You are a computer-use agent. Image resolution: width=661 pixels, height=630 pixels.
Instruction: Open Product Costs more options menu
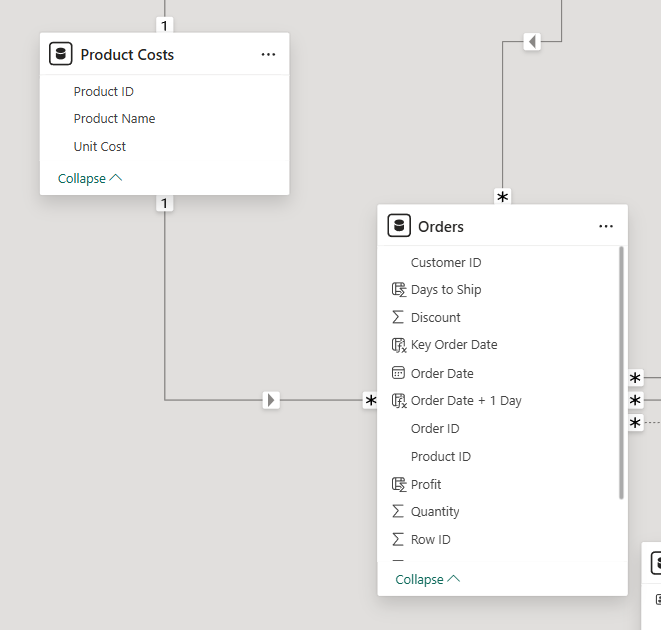coord(268,54)
